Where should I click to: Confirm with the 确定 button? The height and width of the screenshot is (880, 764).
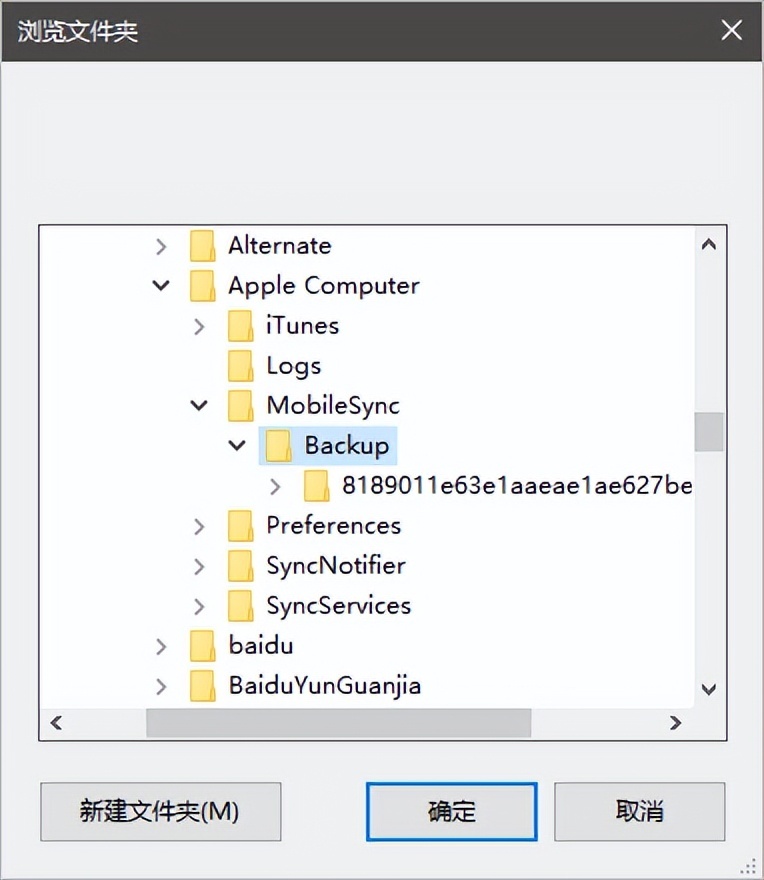coord(451,811)
